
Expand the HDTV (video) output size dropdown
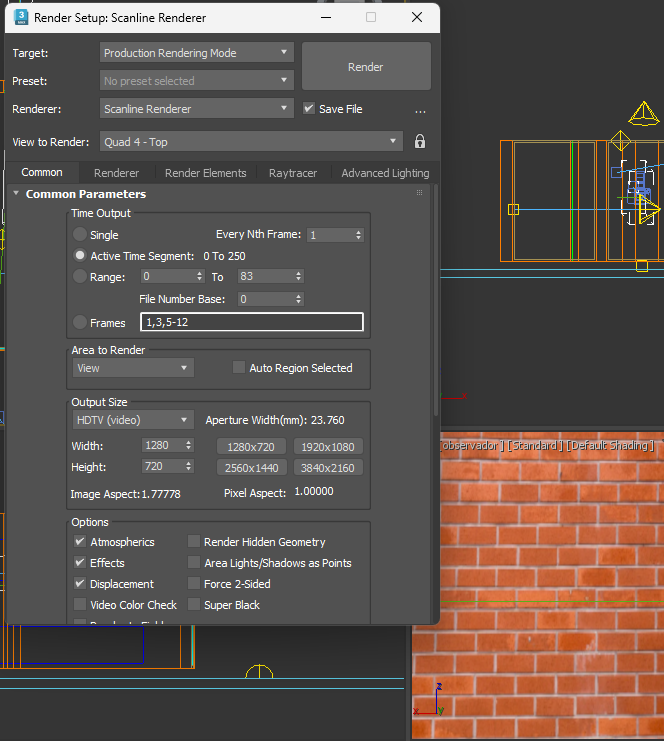(x=133, y=420)
